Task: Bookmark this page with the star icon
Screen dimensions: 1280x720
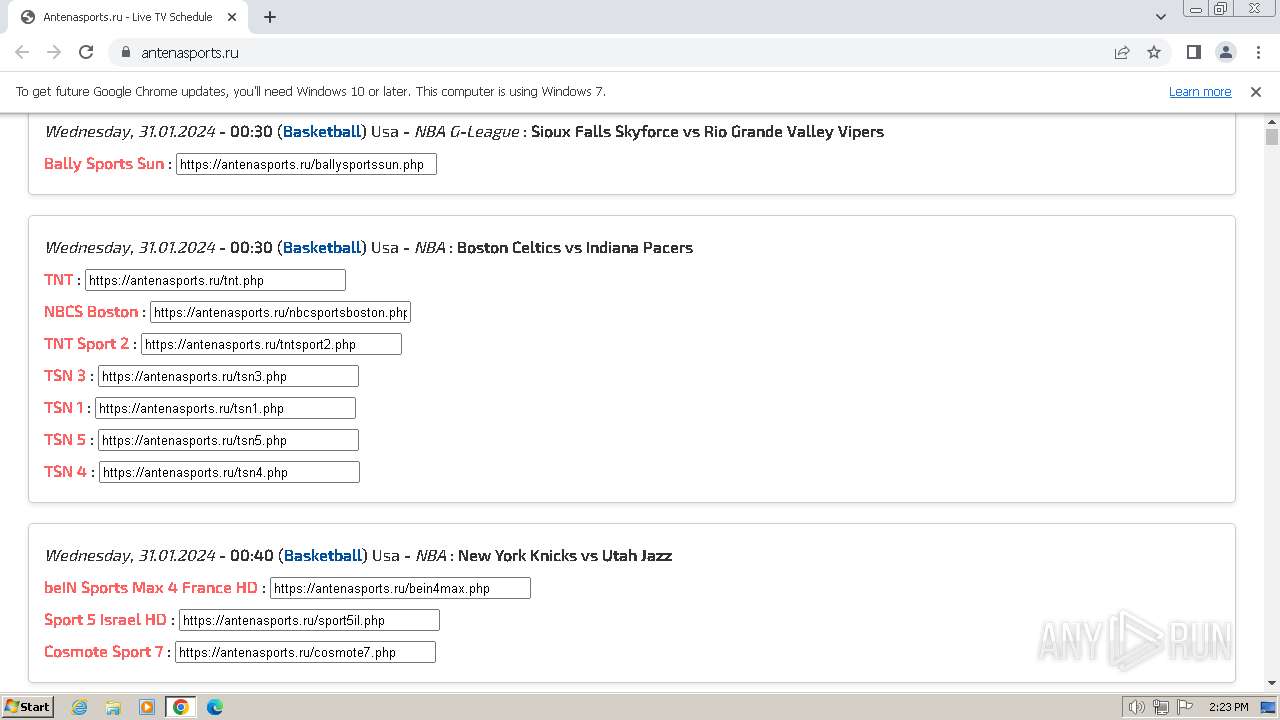Action: click(x=1154, y=52)
